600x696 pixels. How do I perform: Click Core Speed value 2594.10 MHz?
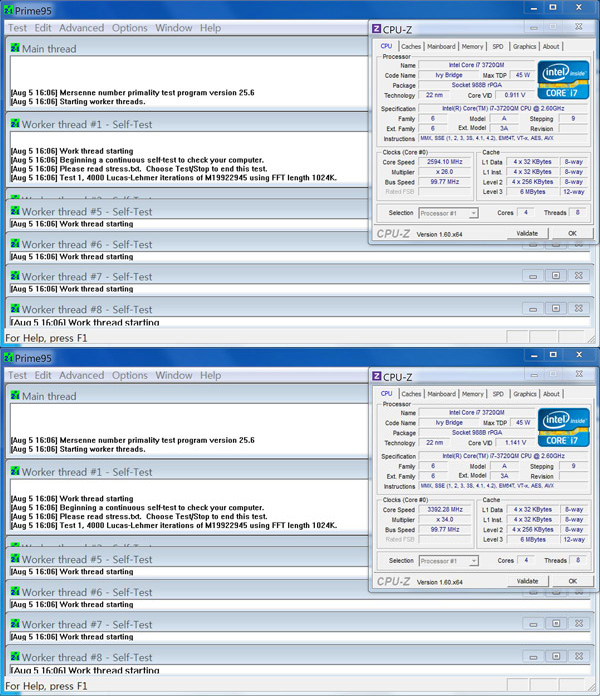click(x=445, y=162)
